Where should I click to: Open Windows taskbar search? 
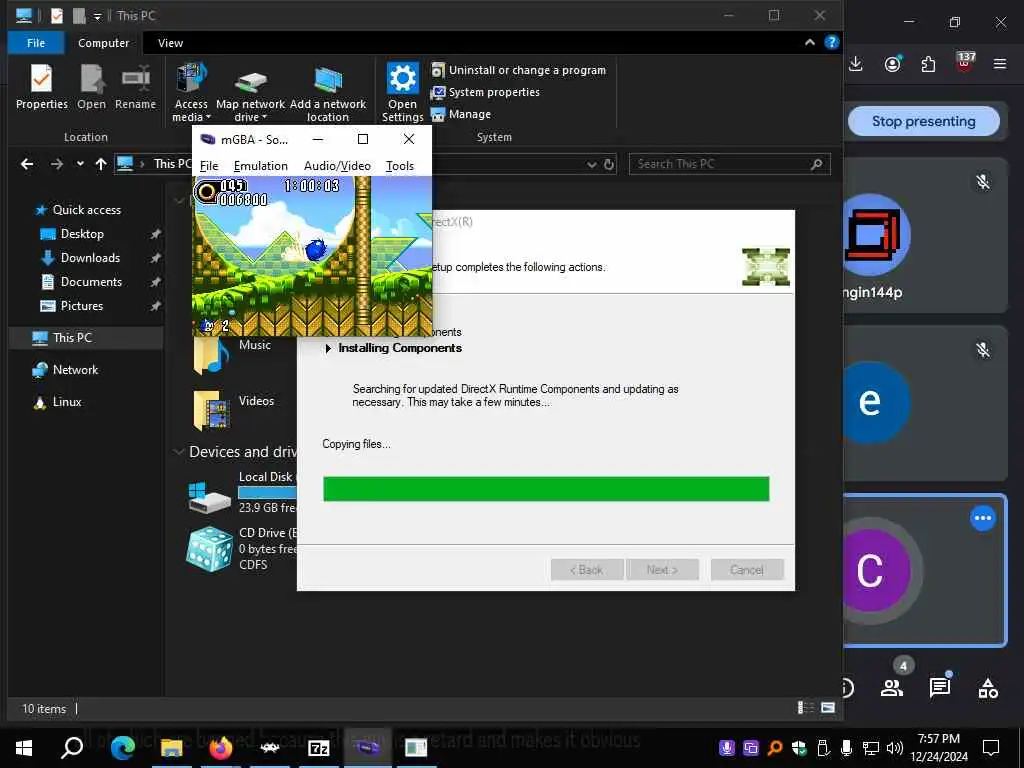click(72, 748)
